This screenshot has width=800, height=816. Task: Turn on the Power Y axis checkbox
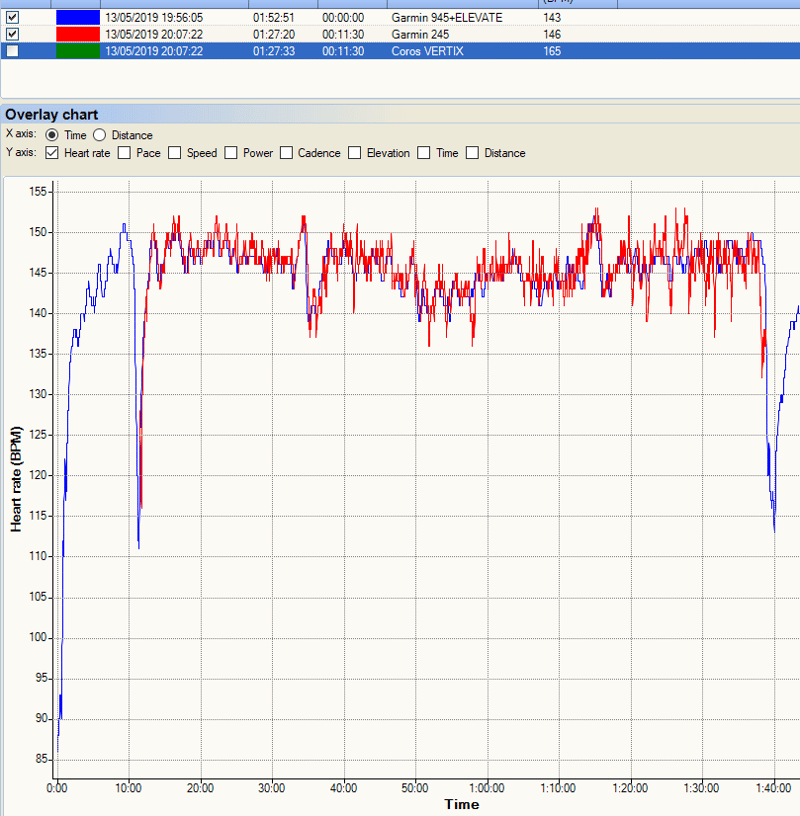click(231, 153)
